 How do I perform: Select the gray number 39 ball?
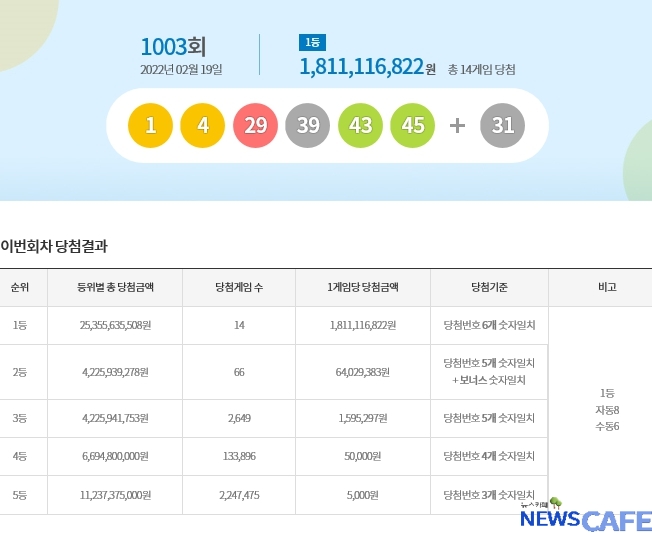(x=307, y=126)
